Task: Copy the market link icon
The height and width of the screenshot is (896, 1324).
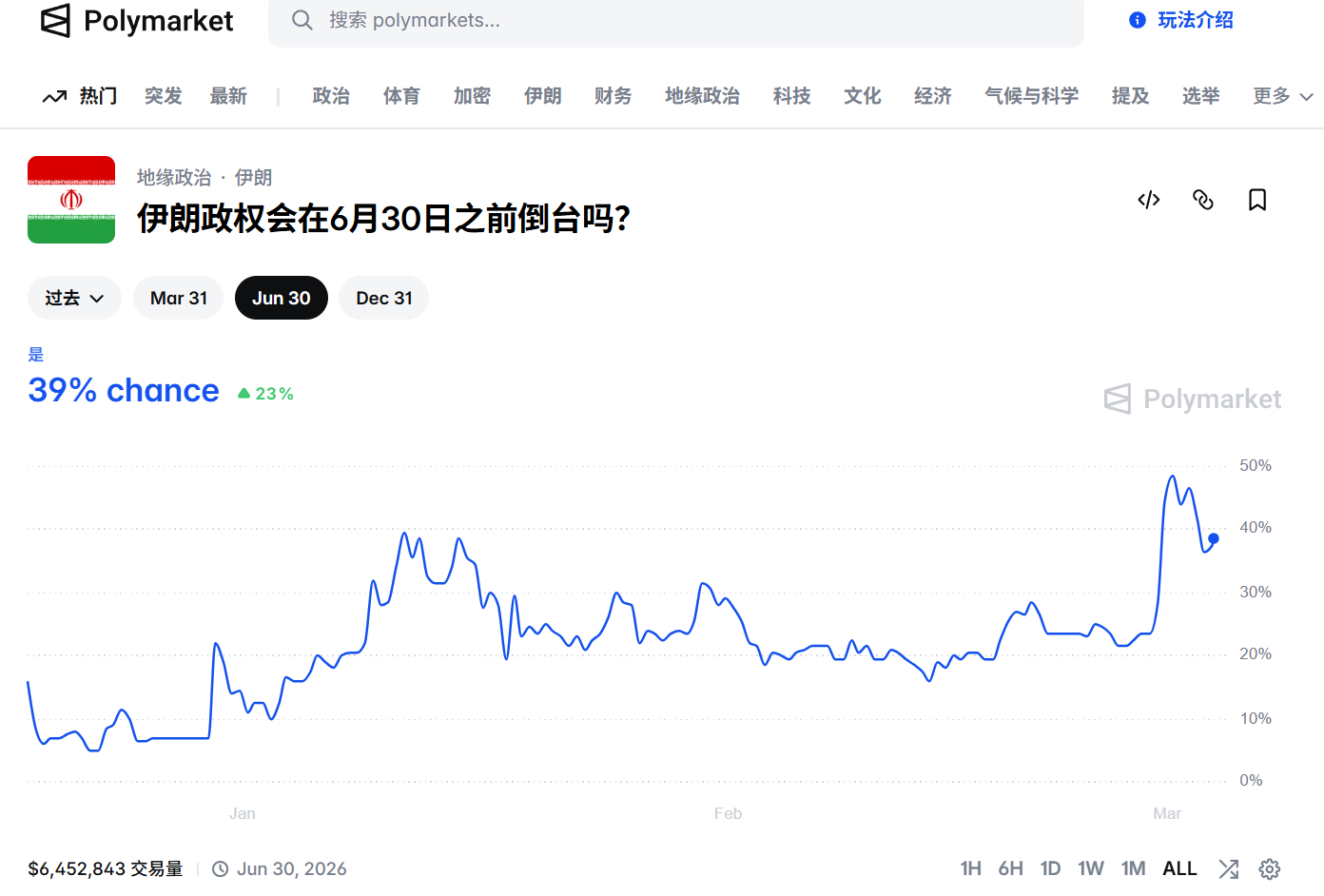Action: [1203, 200]
